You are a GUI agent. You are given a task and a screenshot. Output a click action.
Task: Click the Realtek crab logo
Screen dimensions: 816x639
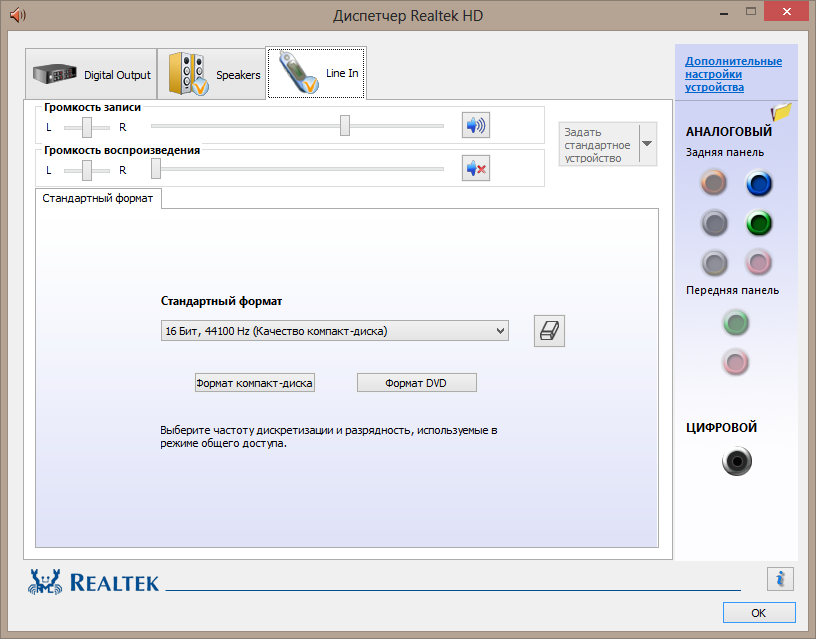coord(45,582)
